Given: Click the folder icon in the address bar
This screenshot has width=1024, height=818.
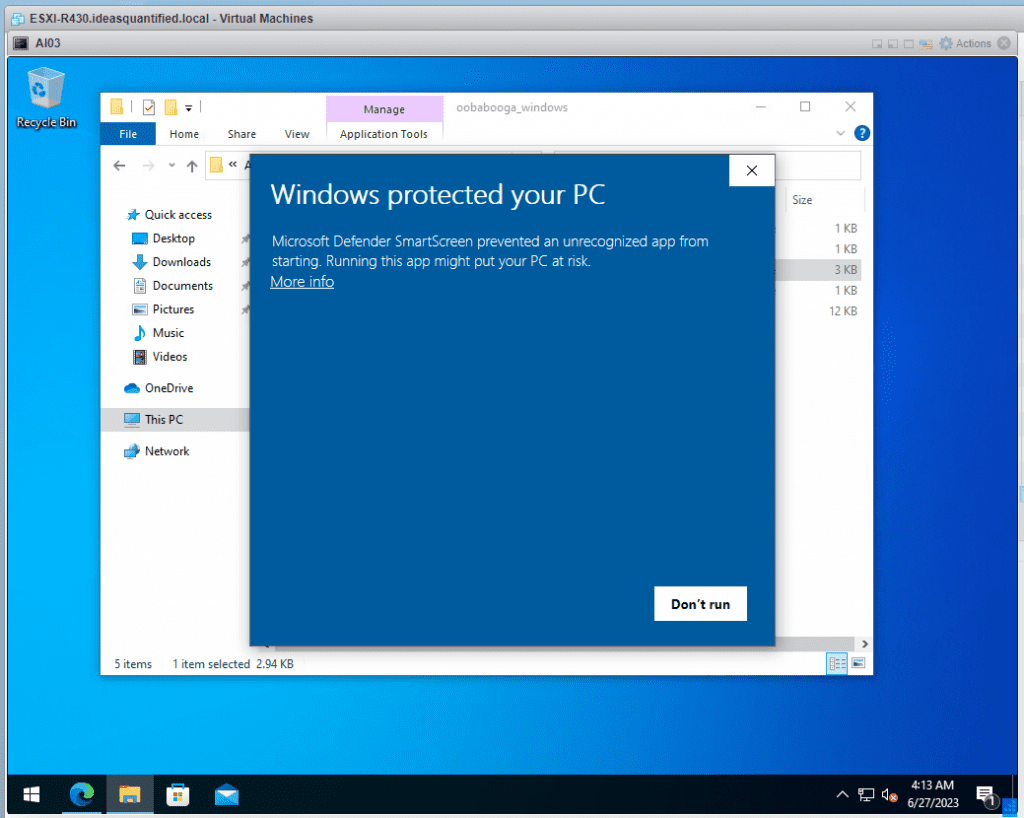Looking at the screenshot, I should 216,165.
